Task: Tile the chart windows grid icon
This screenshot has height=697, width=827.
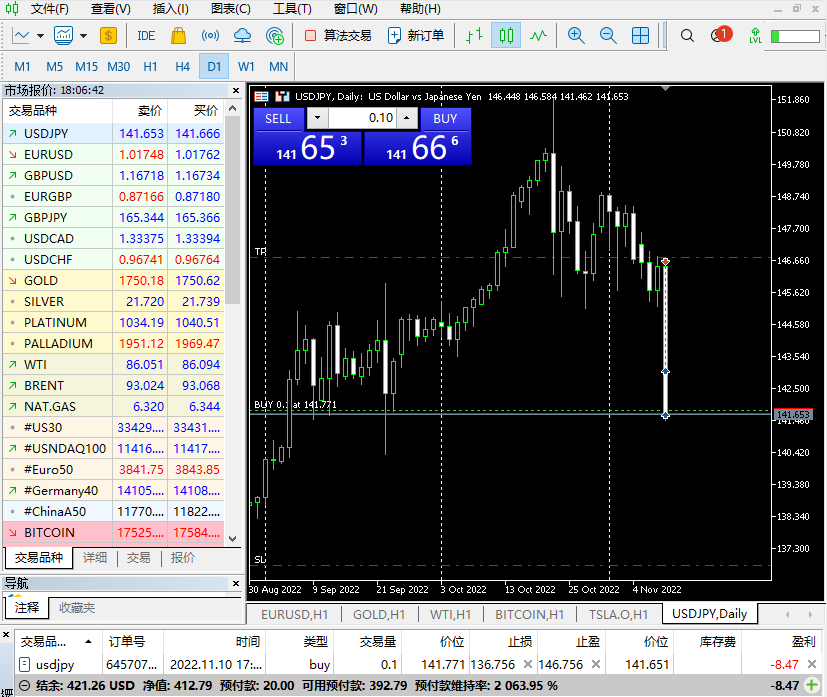Action: [640, 36]
